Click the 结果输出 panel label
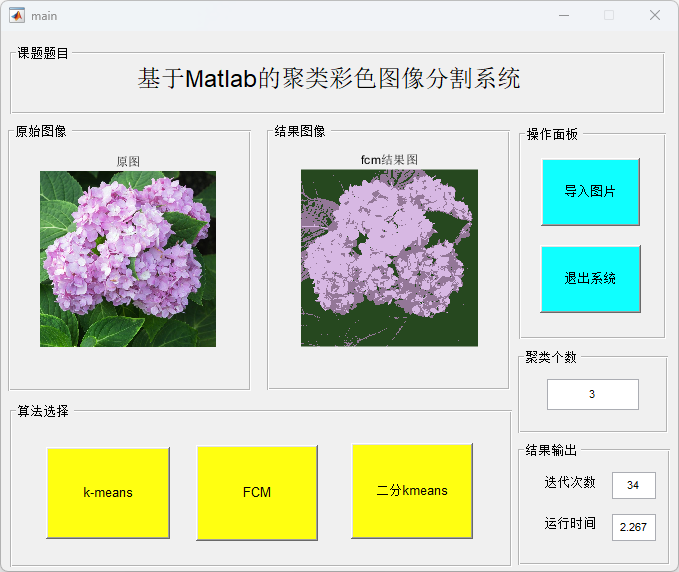 551,450
